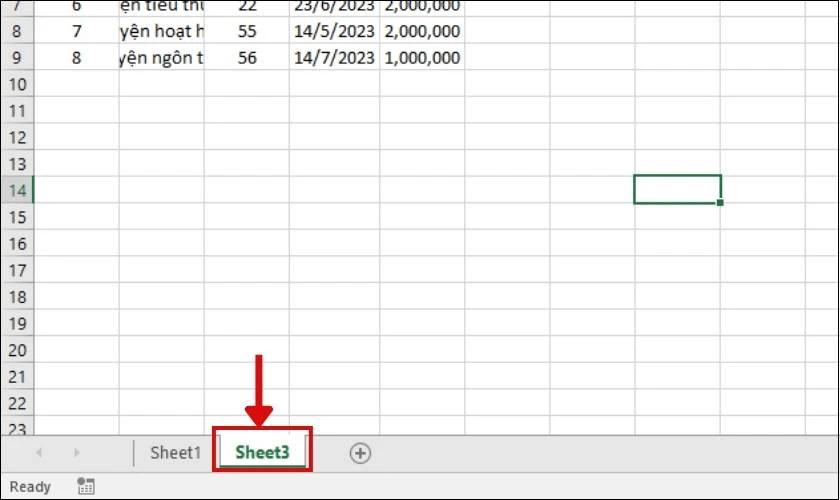The height and width of the screenshot is (500, 840).
Task: Select row header 20
Action: click(x=17, y=350)
